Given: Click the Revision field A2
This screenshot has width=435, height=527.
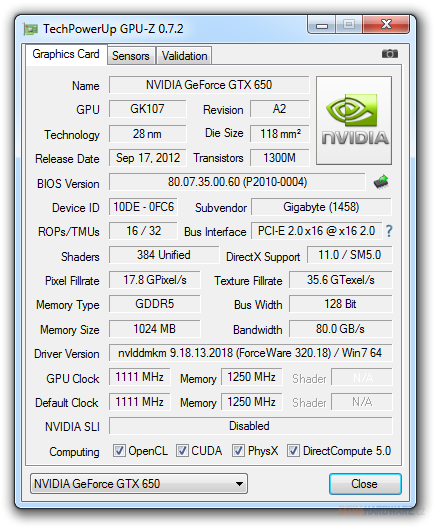Looking at the screenshot, I should [x=279, y=109].
